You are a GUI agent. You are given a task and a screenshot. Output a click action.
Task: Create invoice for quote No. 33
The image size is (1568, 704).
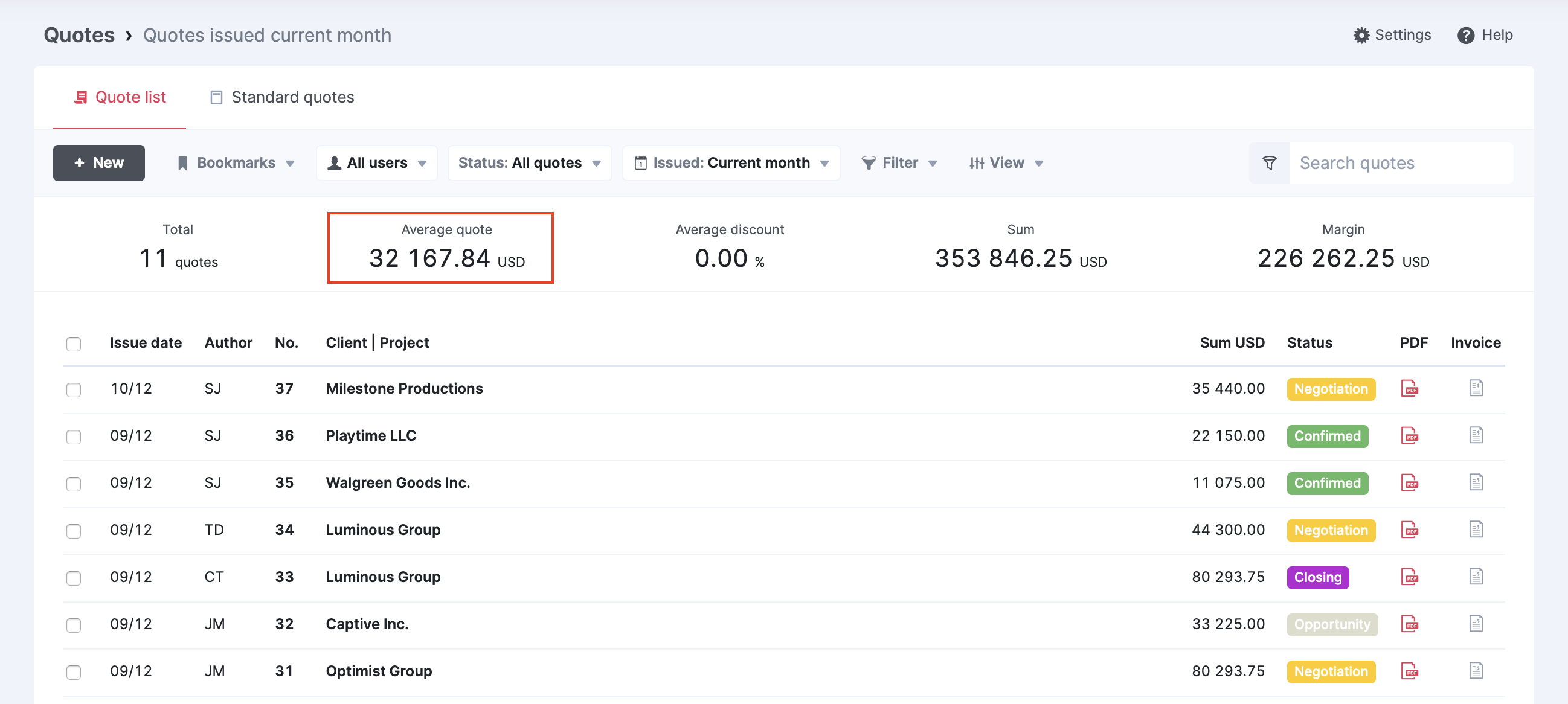point(1476,576)
